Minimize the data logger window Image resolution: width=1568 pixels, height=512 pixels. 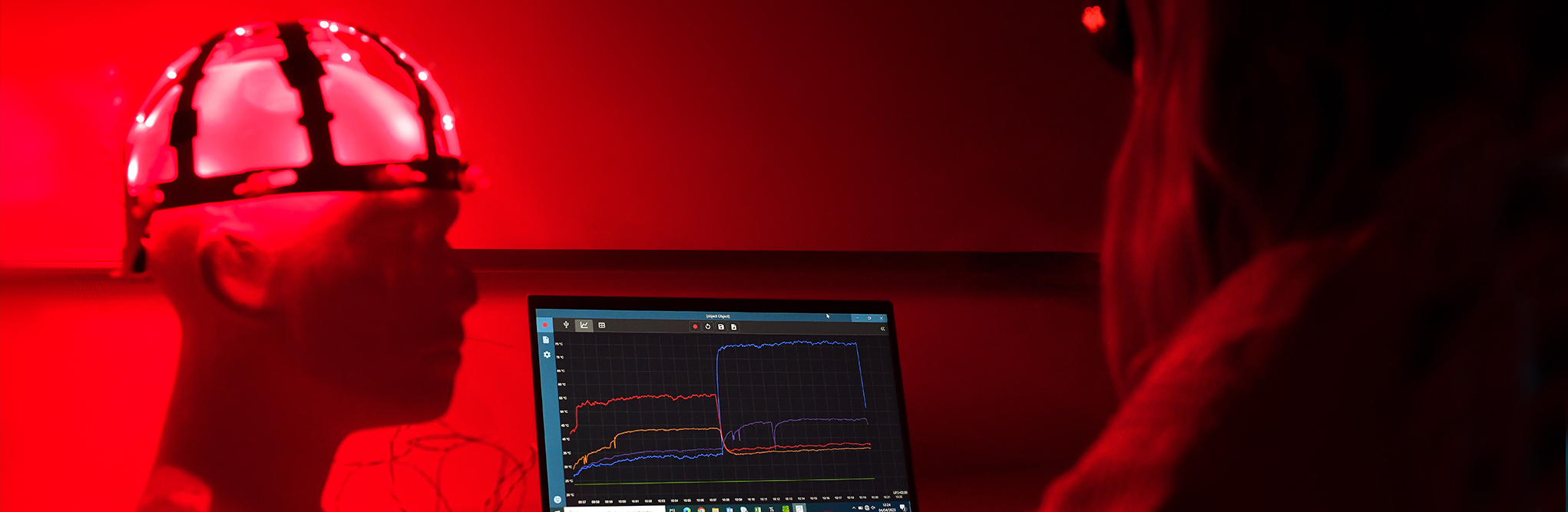click(x=857, y=318)
